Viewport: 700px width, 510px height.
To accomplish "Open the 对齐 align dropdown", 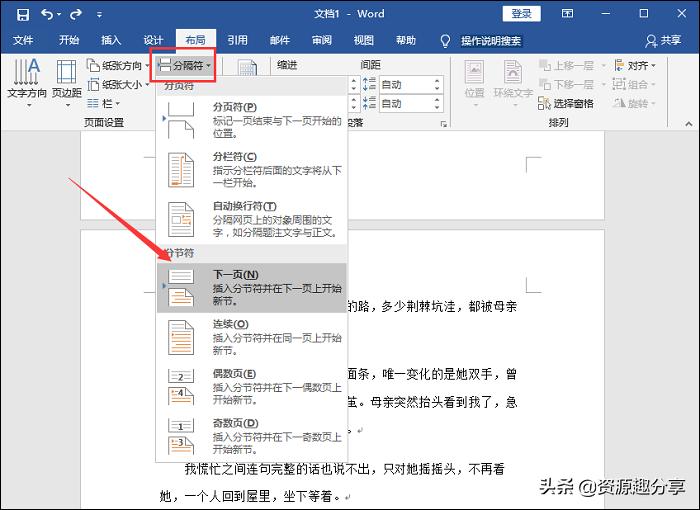I will click(635, 66).
